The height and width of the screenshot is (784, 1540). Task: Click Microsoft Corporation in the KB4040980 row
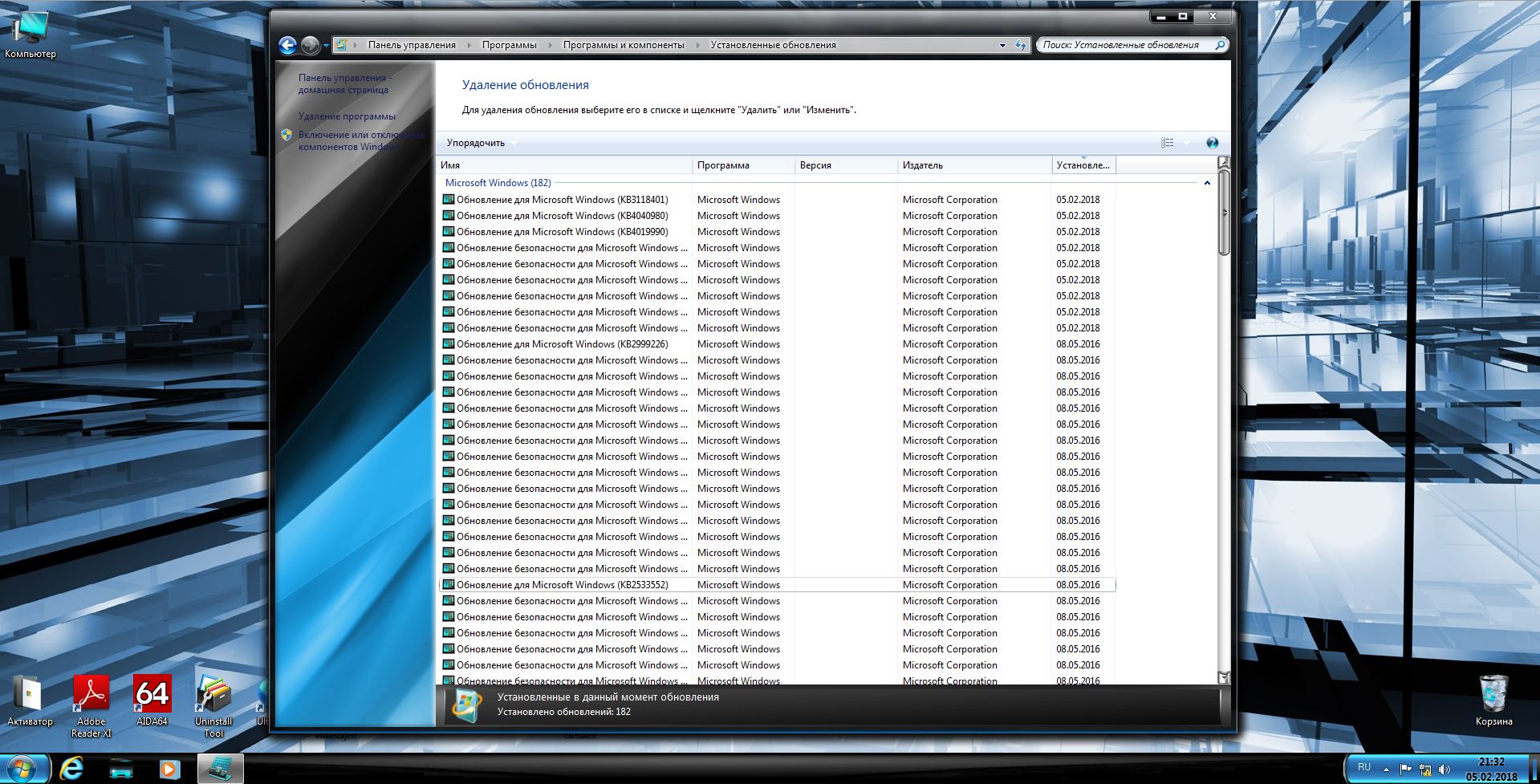tap(949, 216)
